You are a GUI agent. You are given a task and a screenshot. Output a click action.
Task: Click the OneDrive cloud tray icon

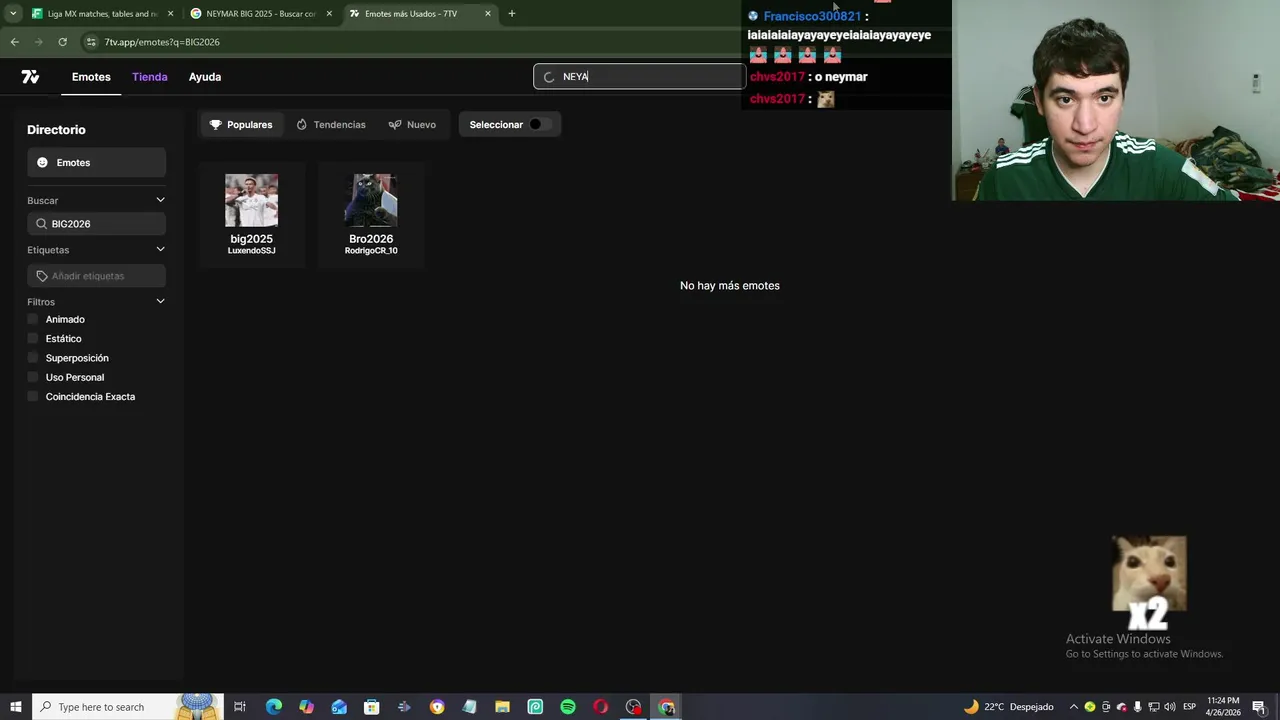point(1121,707)
